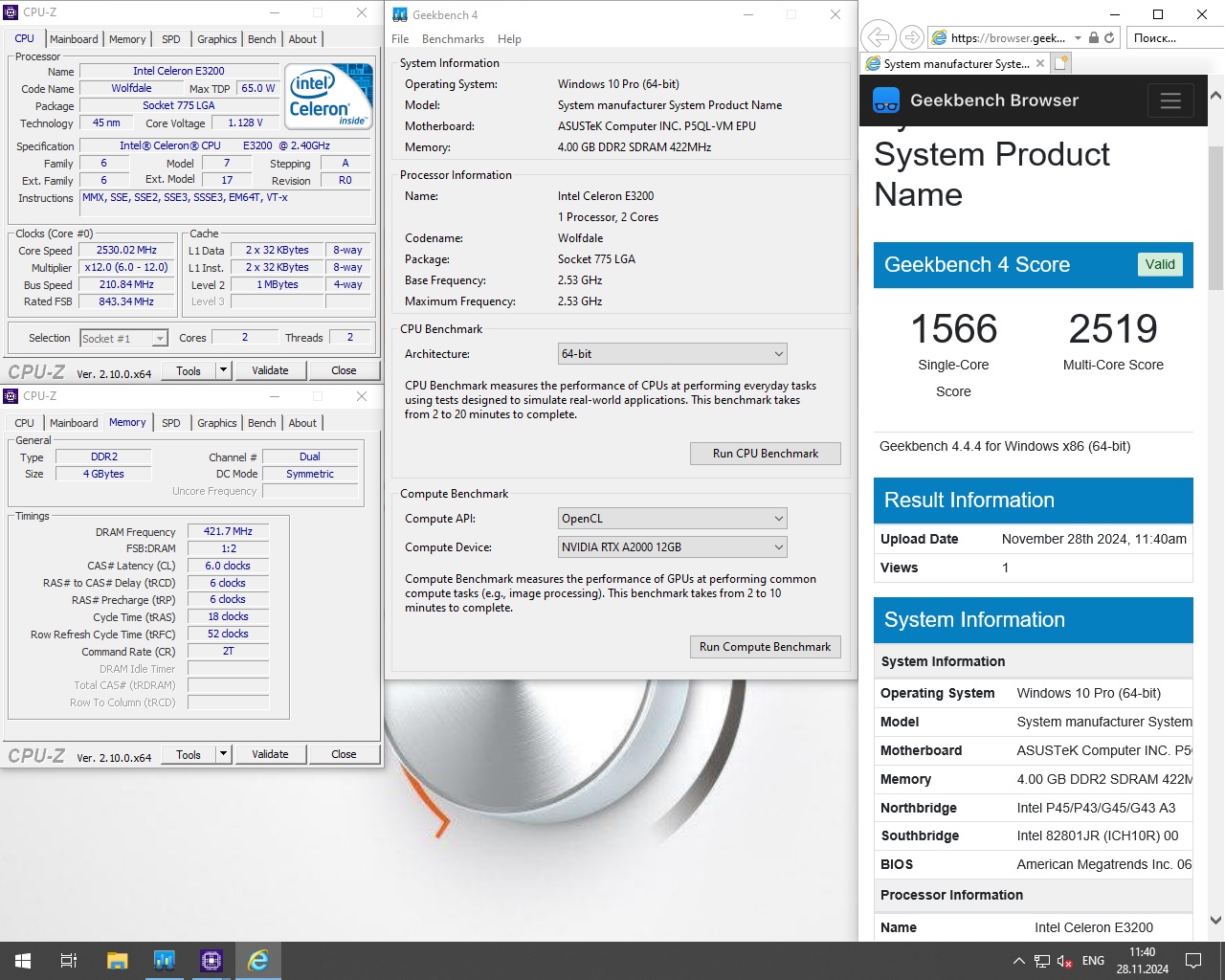Open Internet Explorer from the taskbar
The image size is (1225, 980).
(x=258, y=961)
